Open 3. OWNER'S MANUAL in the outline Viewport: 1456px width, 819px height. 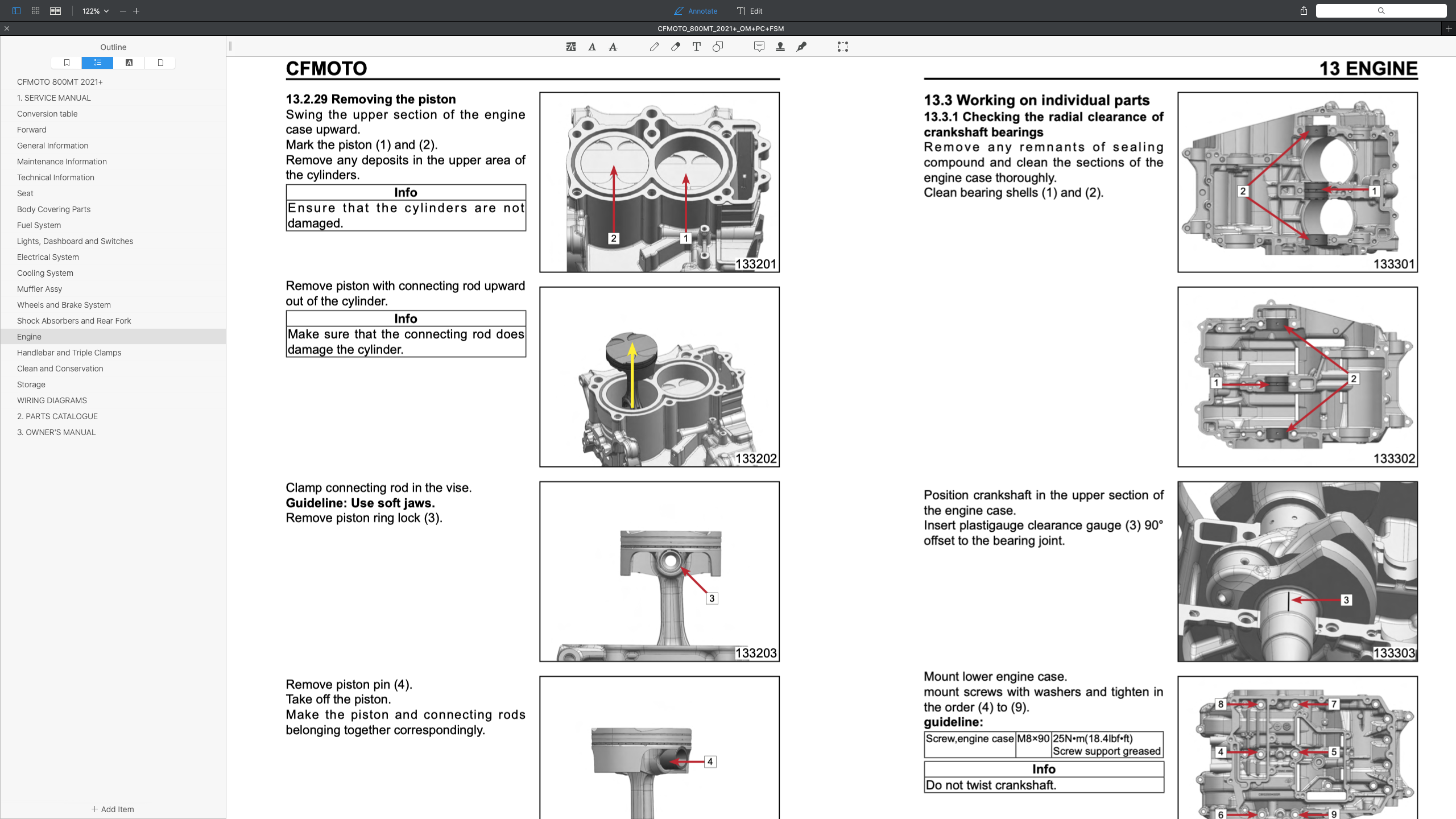click(x=56, y=432)
